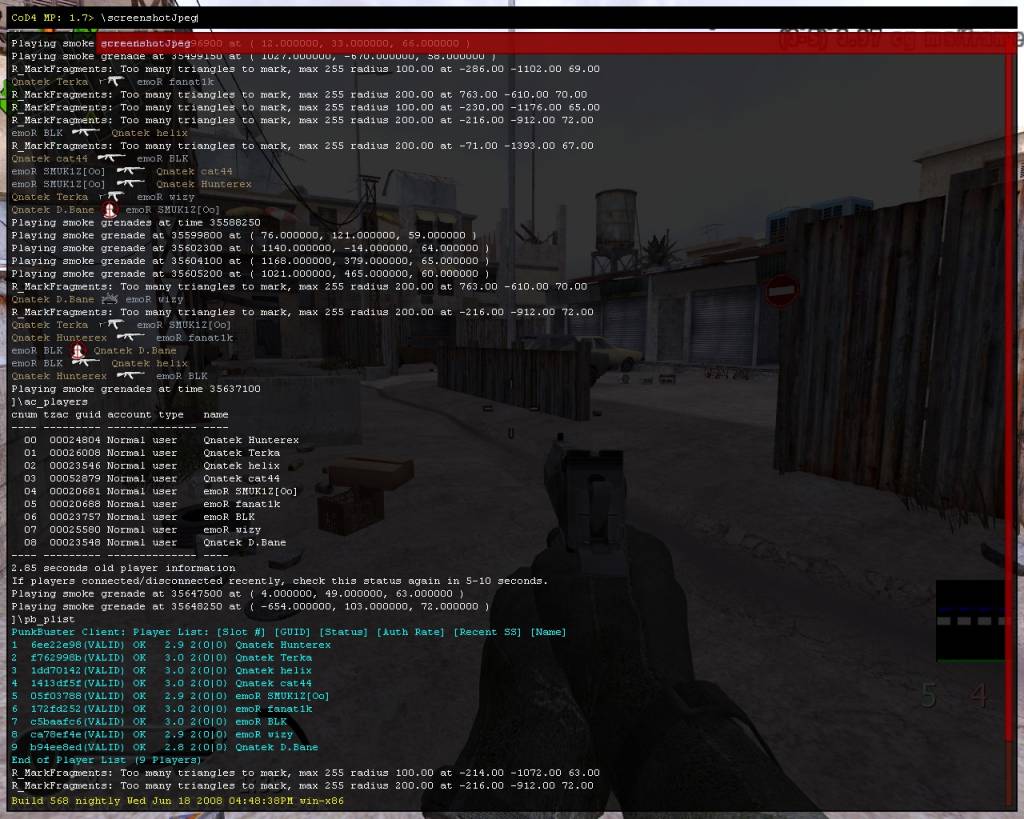
Task: Click PunkBuster GUID "05f03788(VALID)"
Action: 77,696
